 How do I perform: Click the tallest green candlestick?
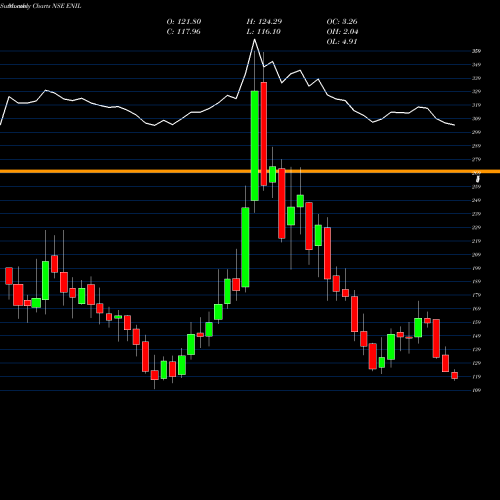[x=255, y=146]
